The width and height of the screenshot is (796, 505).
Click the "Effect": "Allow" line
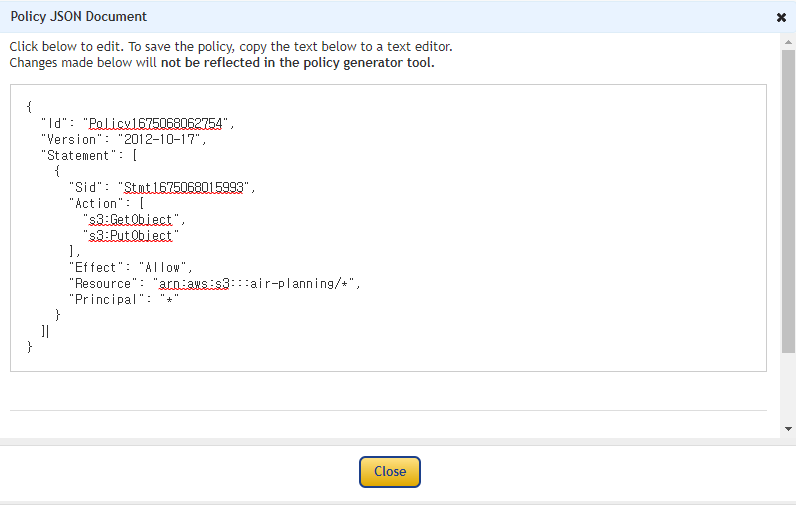[x=130, y=267]
